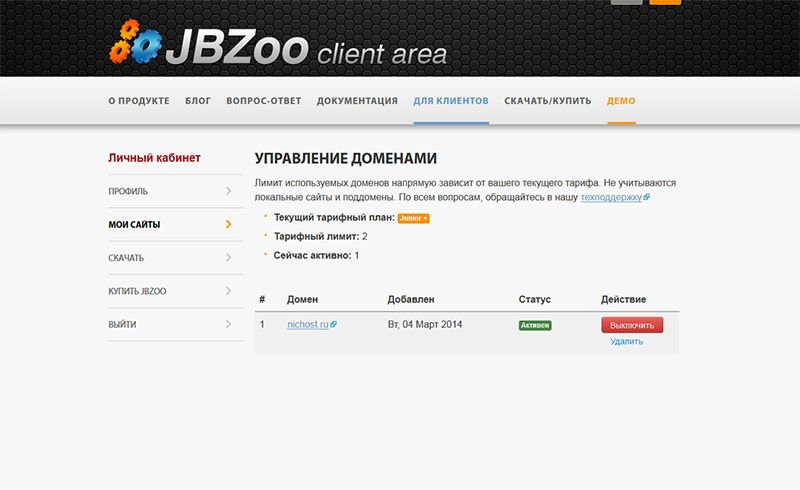Switch to the Демо tab

click(621, 101)
